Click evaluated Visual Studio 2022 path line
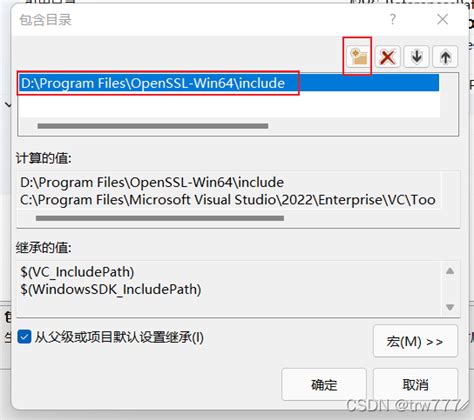 pyautogui.click(x=228, y=200)
